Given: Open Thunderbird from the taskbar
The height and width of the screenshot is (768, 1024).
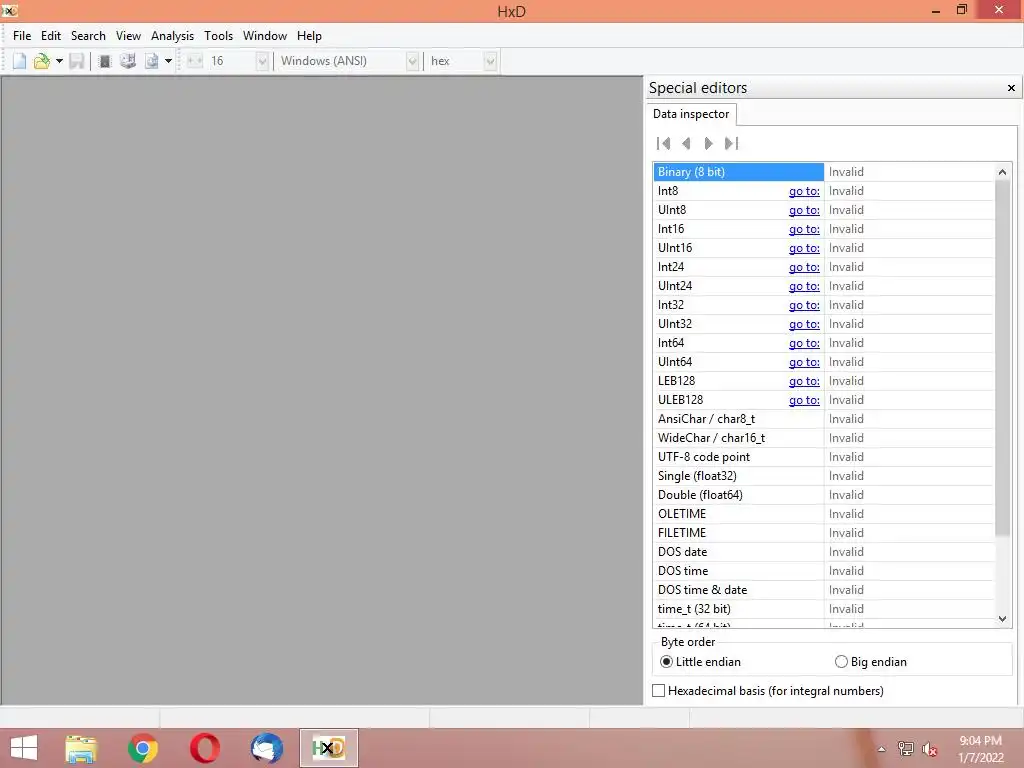Looking at the screenshot, I should coord(266,748).
